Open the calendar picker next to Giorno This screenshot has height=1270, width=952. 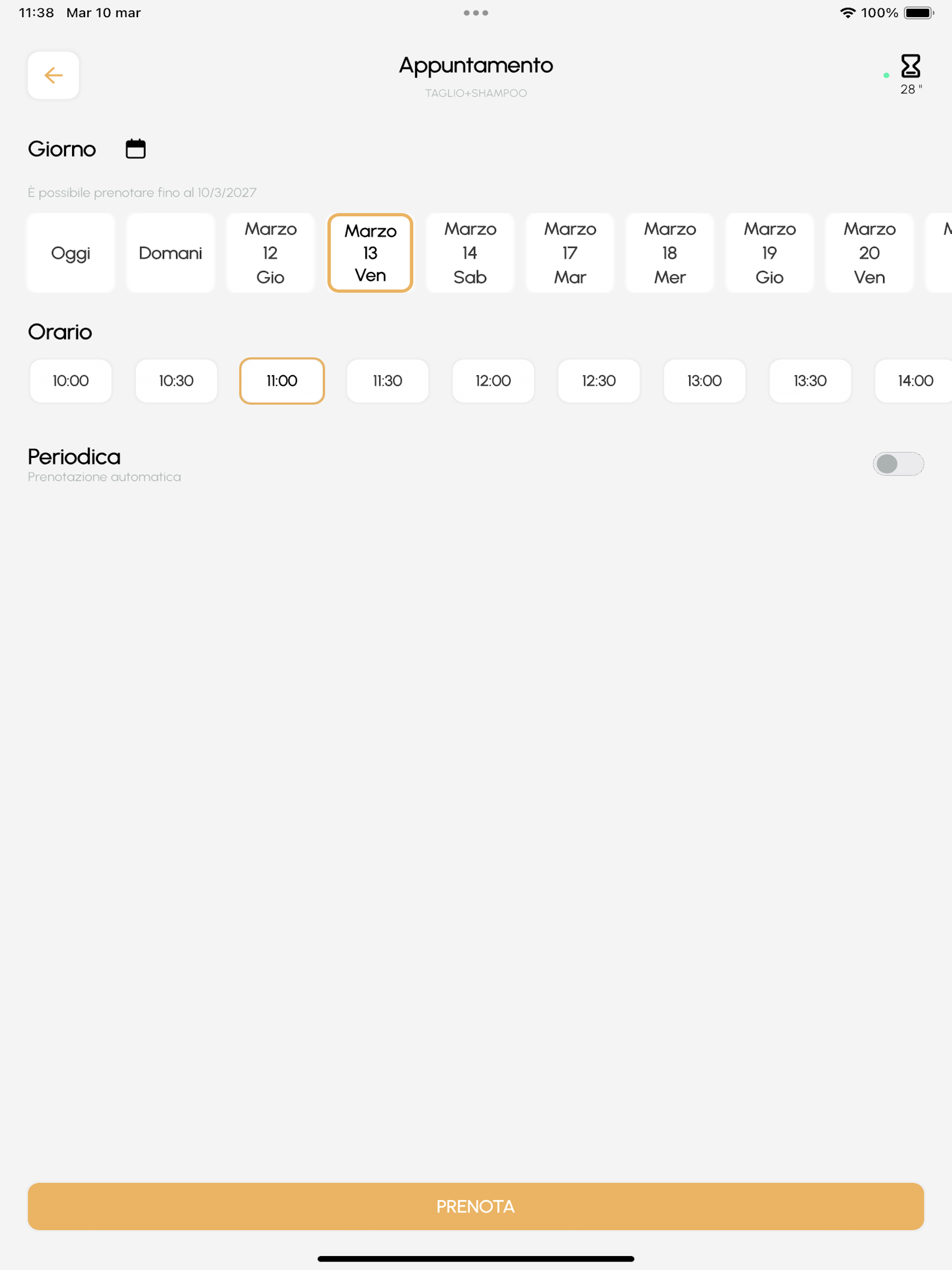[x=136, y=149]
